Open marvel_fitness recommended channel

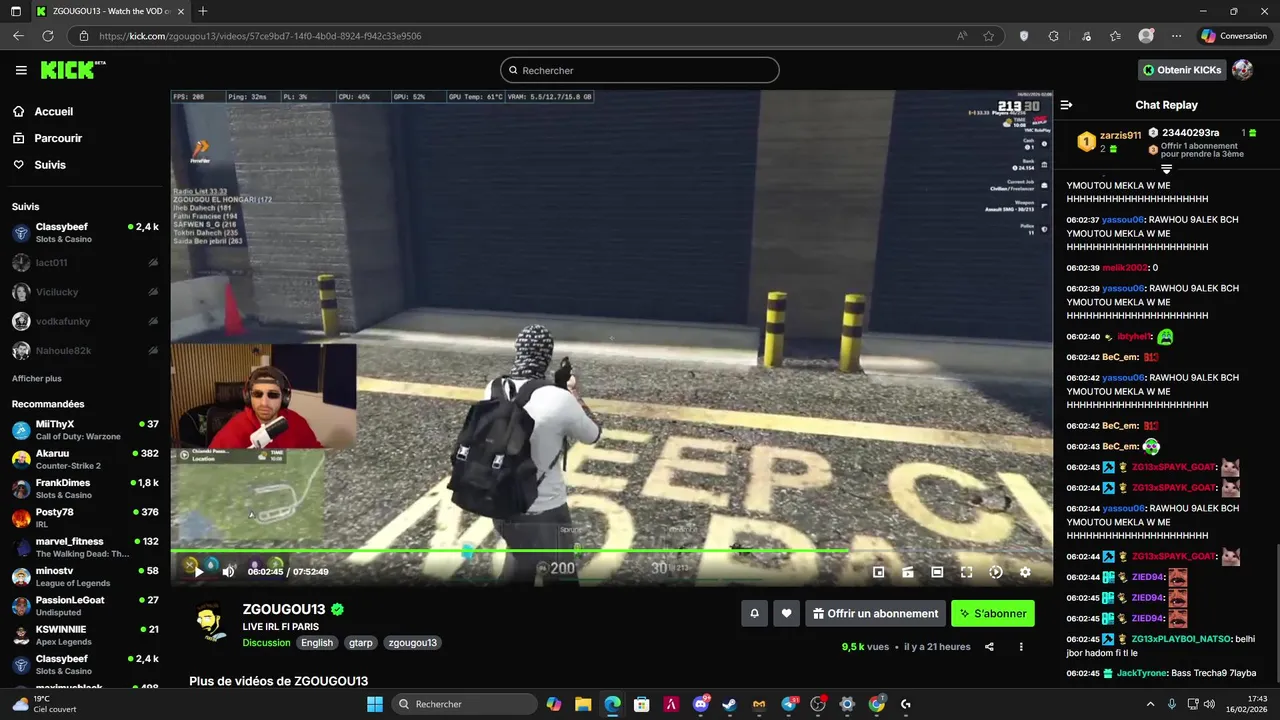pos(85,547)
